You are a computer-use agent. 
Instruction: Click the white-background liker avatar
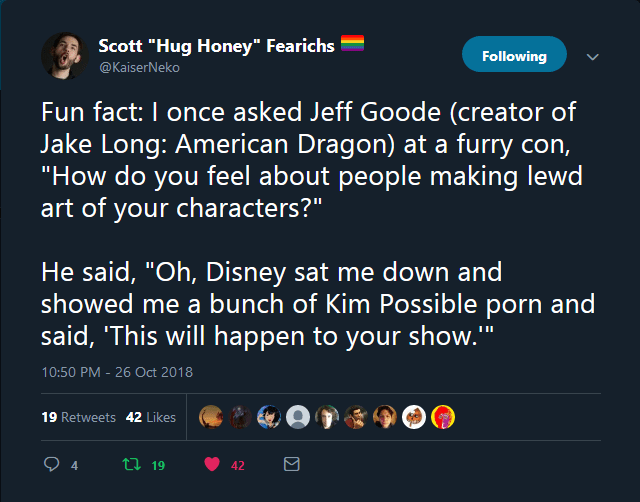tap(413, 417)
